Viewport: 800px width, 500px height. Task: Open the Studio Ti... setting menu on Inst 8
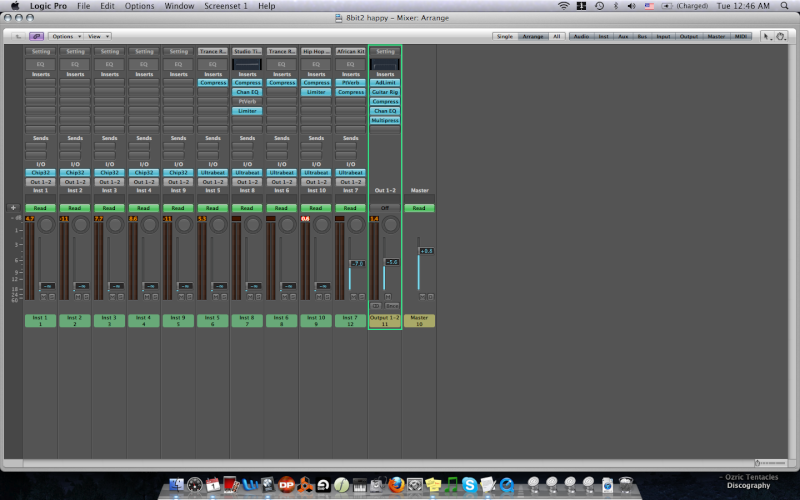[x=247, y=52]
